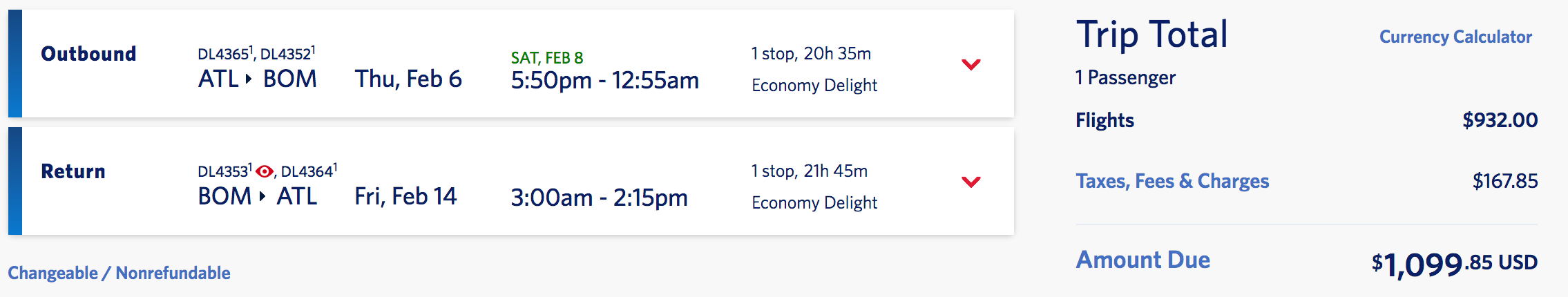The height and width of the screenshot is (297, 1568).
Task: Click the red-eye flight icon beside DL4353
Action: click(264, 171)
